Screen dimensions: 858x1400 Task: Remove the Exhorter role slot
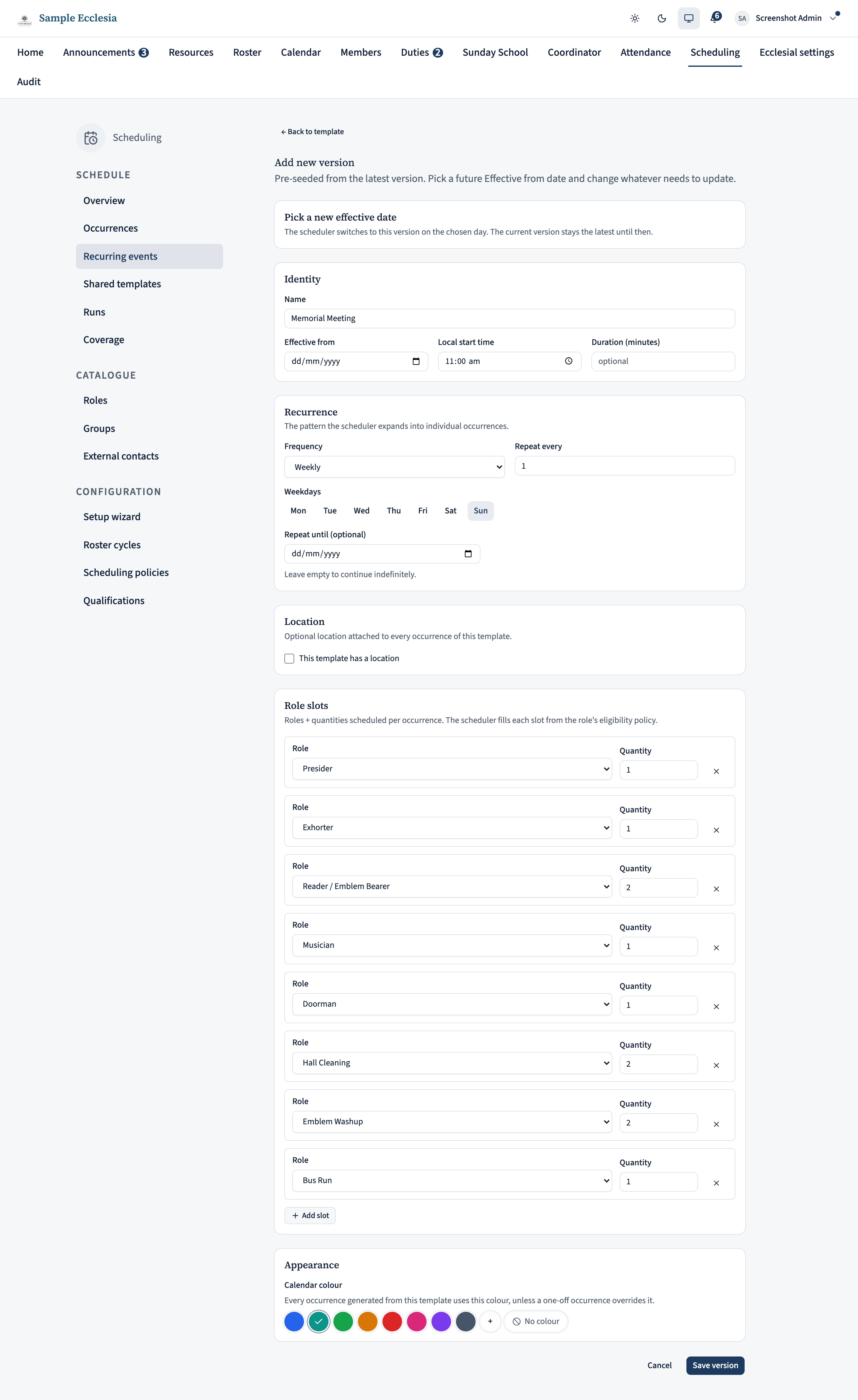(716, 830)
